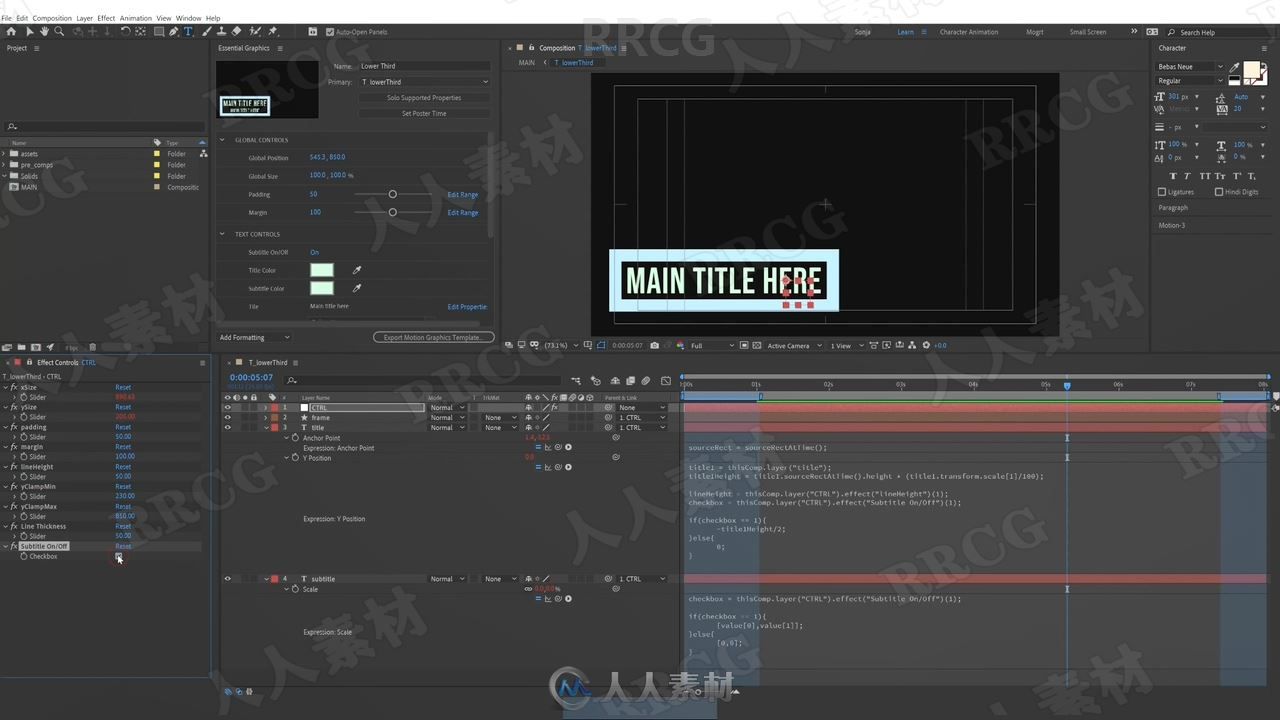Click the Title Color swatch

pyautogui.click(x=322, y=270)
